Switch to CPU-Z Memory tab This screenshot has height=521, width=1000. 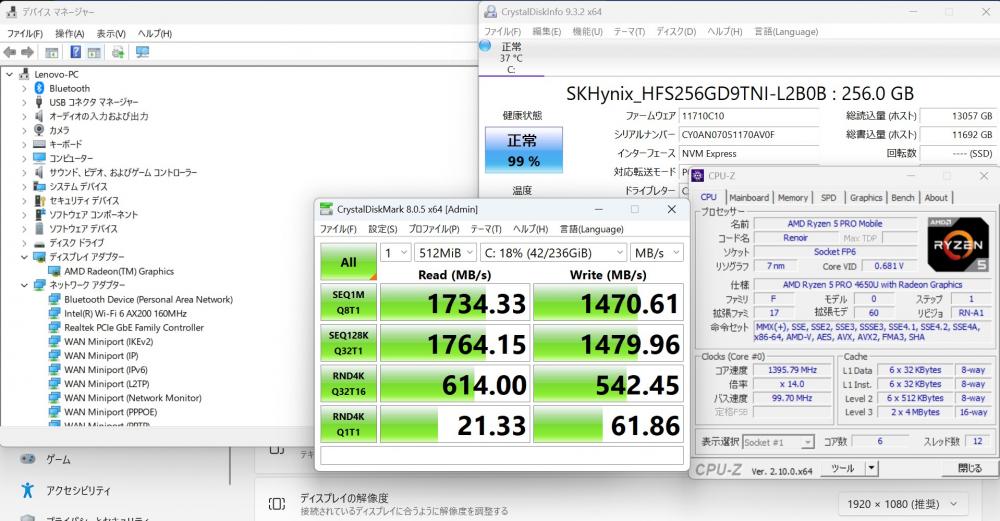click(x=793, y=198)
